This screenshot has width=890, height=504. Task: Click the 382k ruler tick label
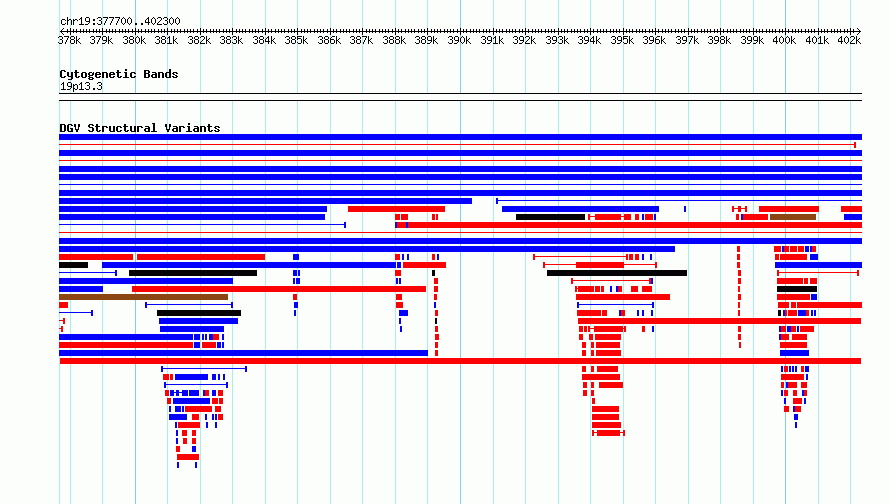coord(199,40)
